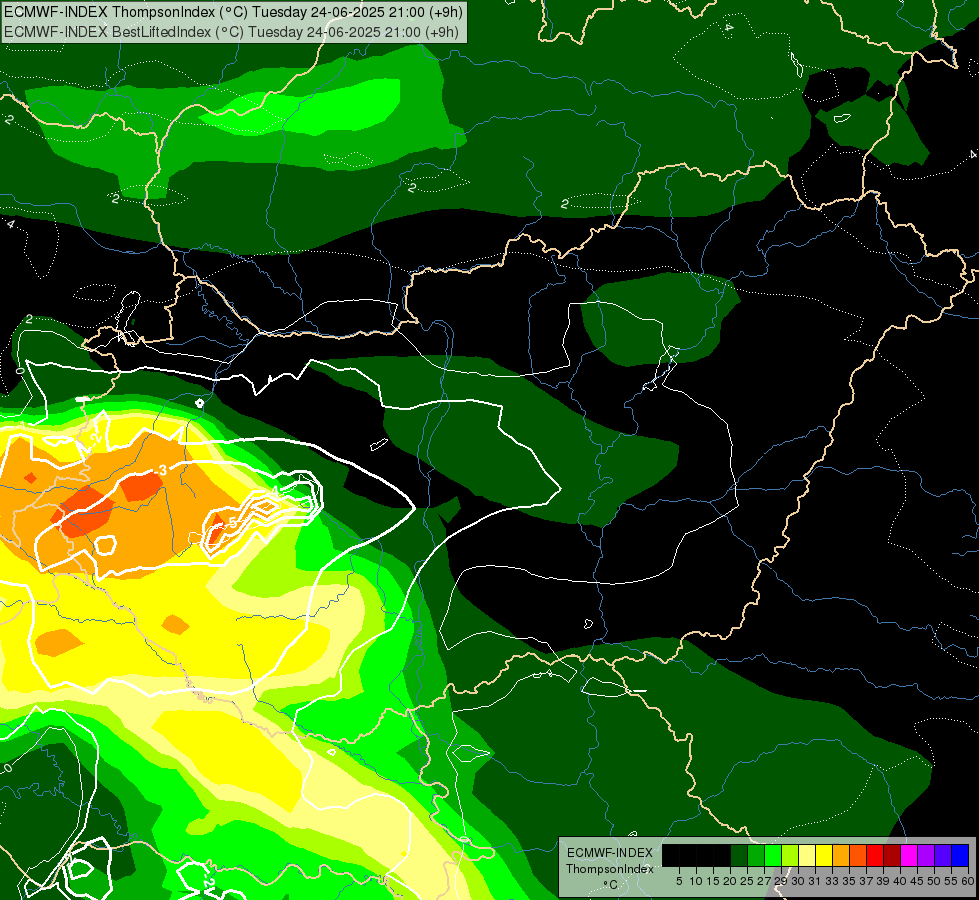Click the BestLiftedIndex title line in header

click(232, 31)
